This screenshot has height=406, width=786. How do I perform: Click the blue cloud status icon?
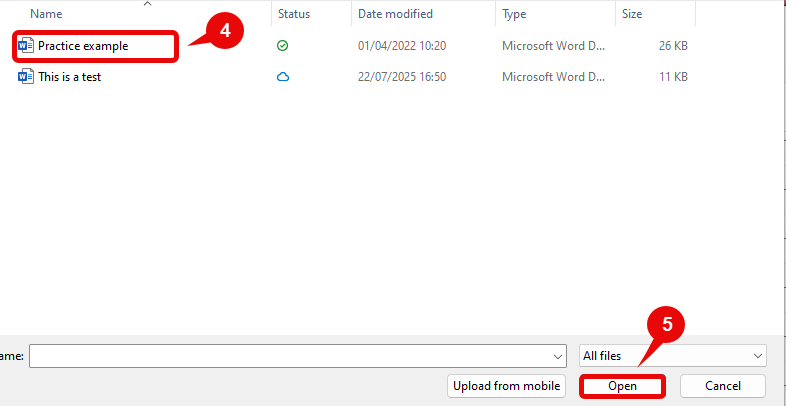coord(282,77)
